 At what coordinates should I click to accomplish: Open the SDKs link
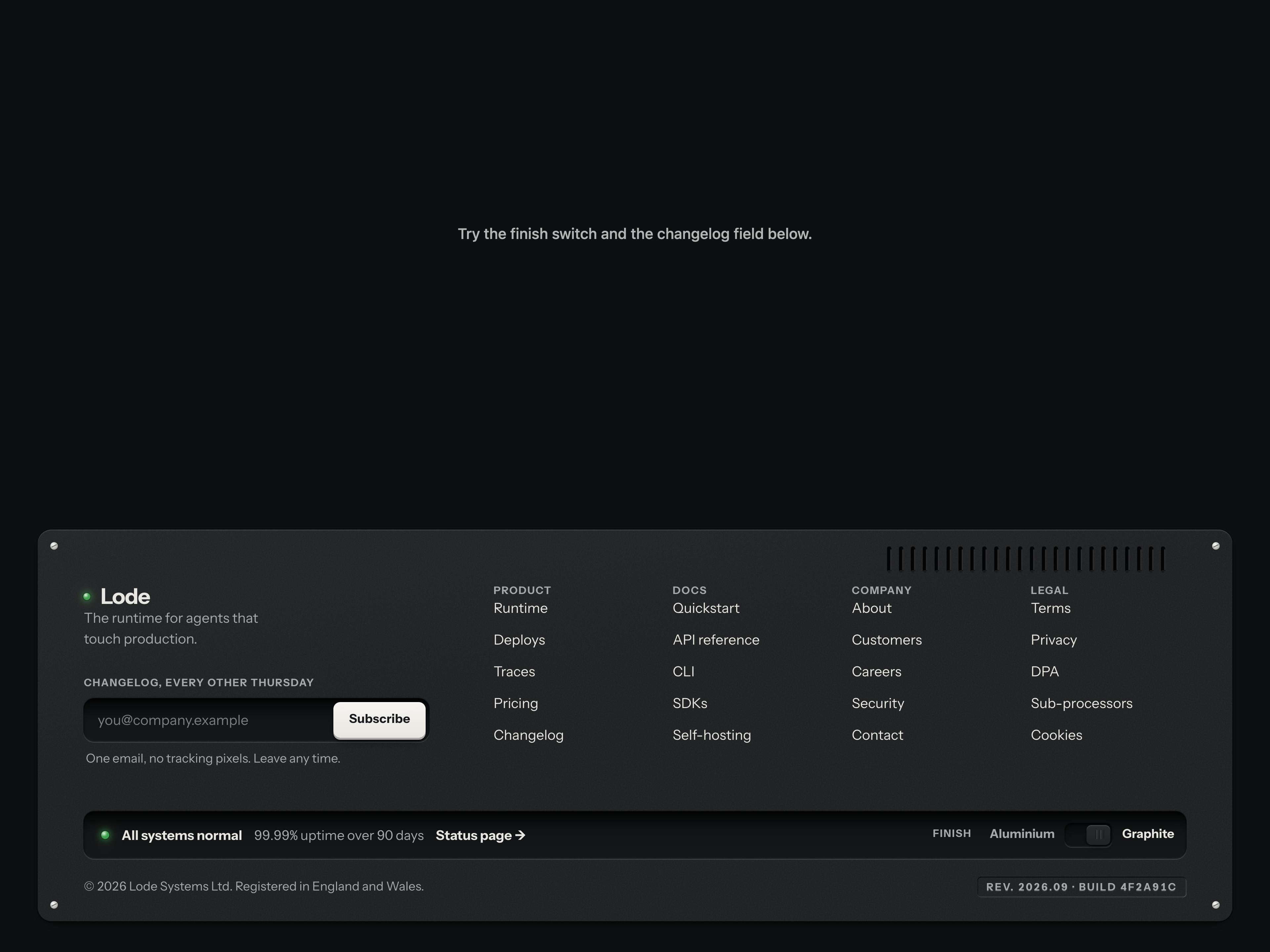(690, 703)
